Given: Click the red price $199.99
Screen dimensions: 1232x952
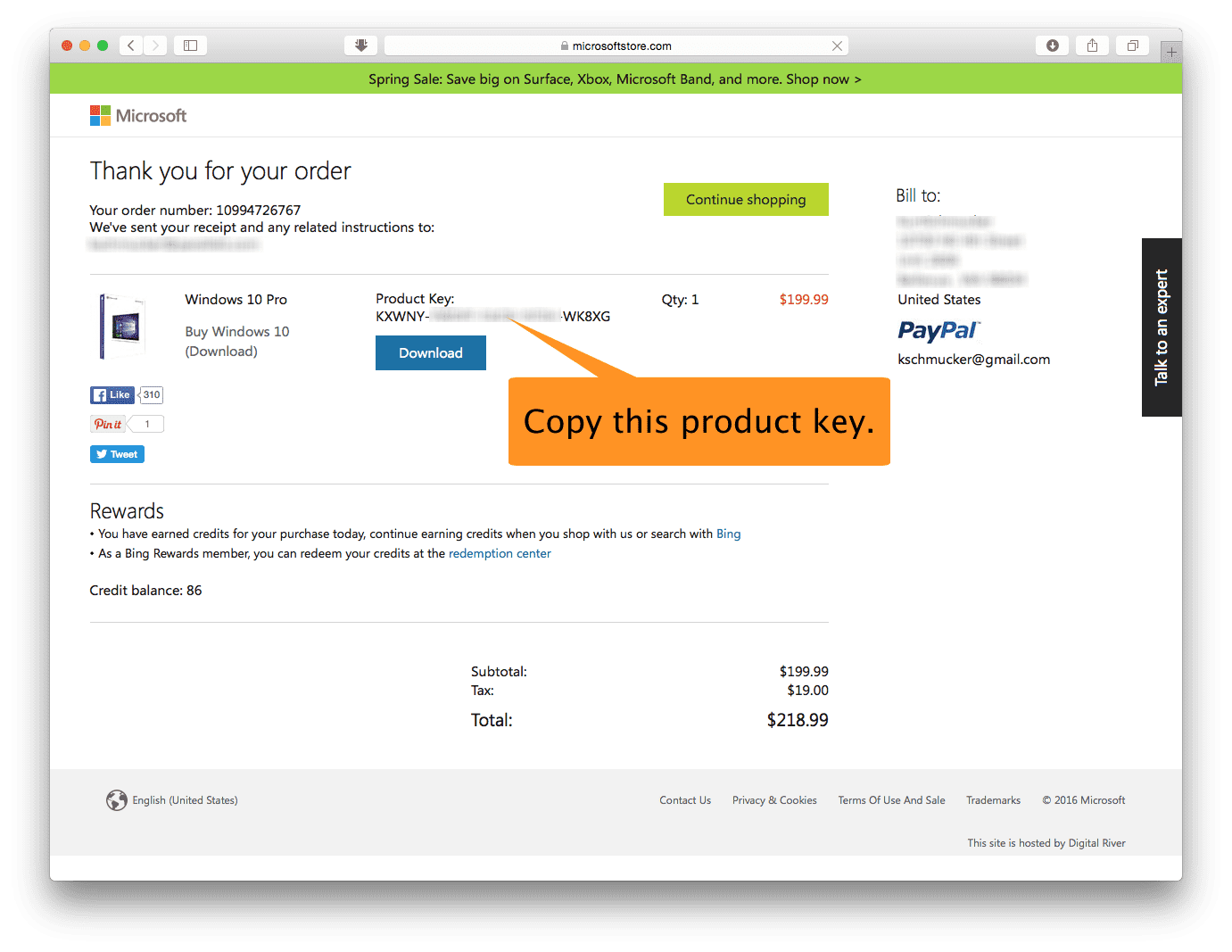Looking at the screenshot, I should click(804, 300).
